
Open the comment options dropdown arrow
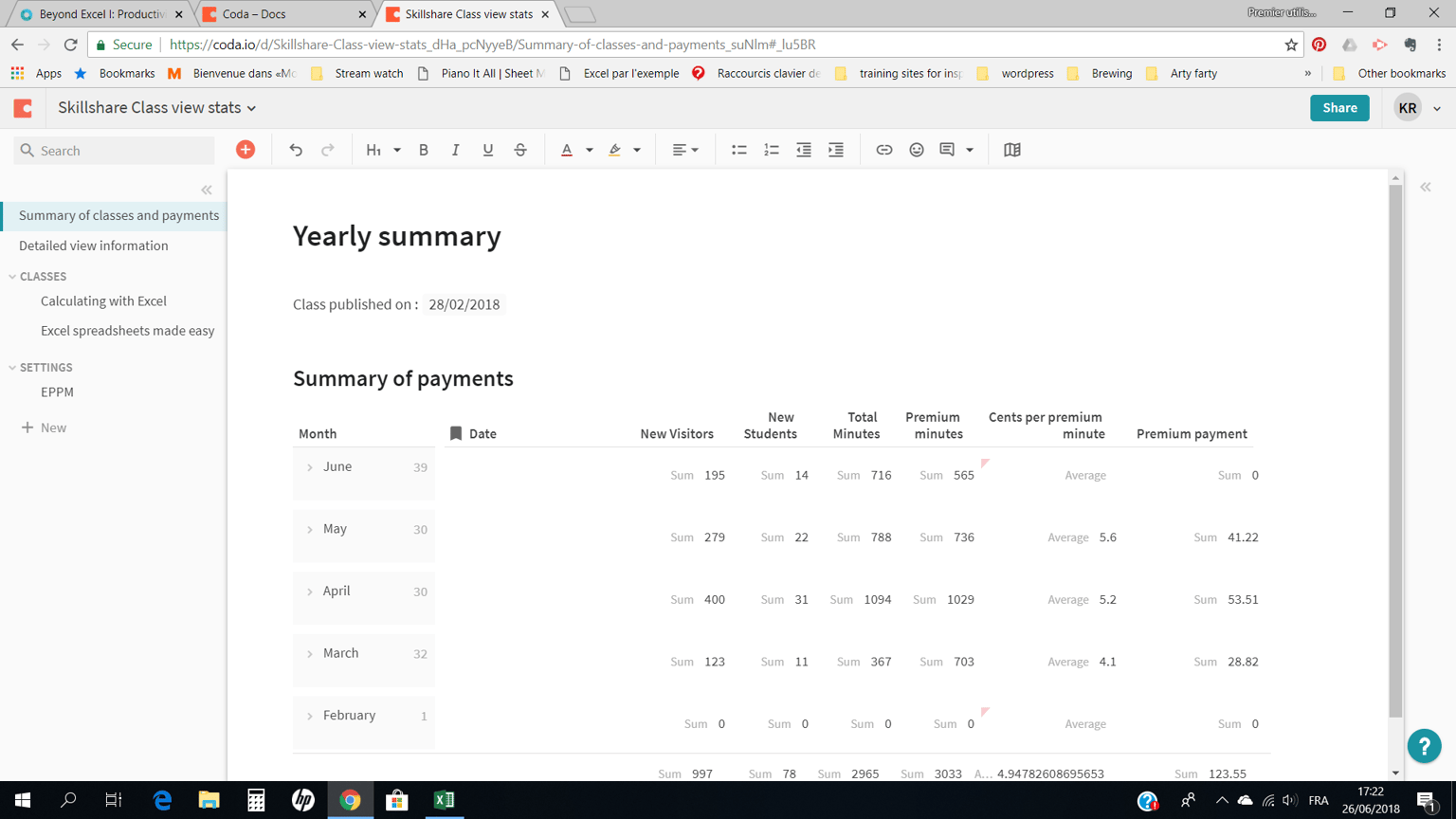click(970, 150)
